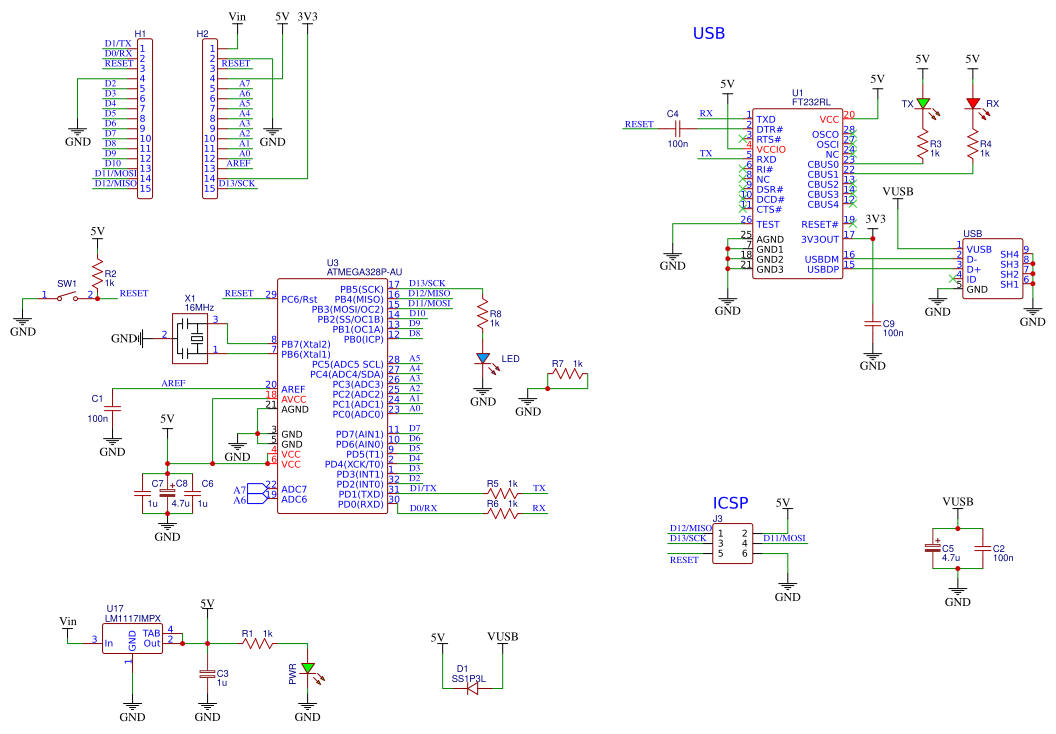Select the green PWR LED symbol
This screenshot has height=734, width=1056.
[308, 668]
